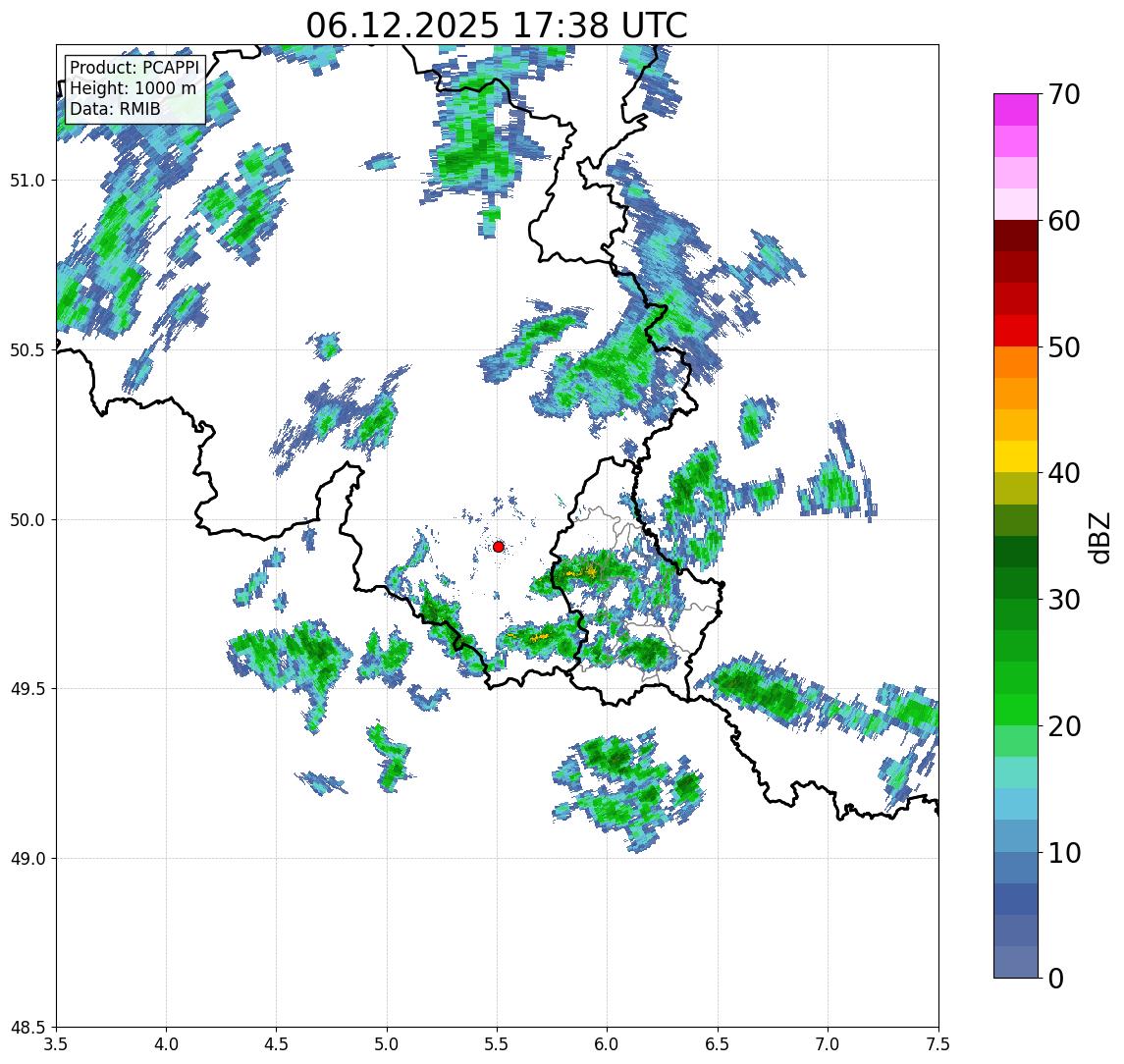Screen dimensions: 1124x1064
Task: Click the dark red colorbar segment below 60
Action: click(1016, 236)
